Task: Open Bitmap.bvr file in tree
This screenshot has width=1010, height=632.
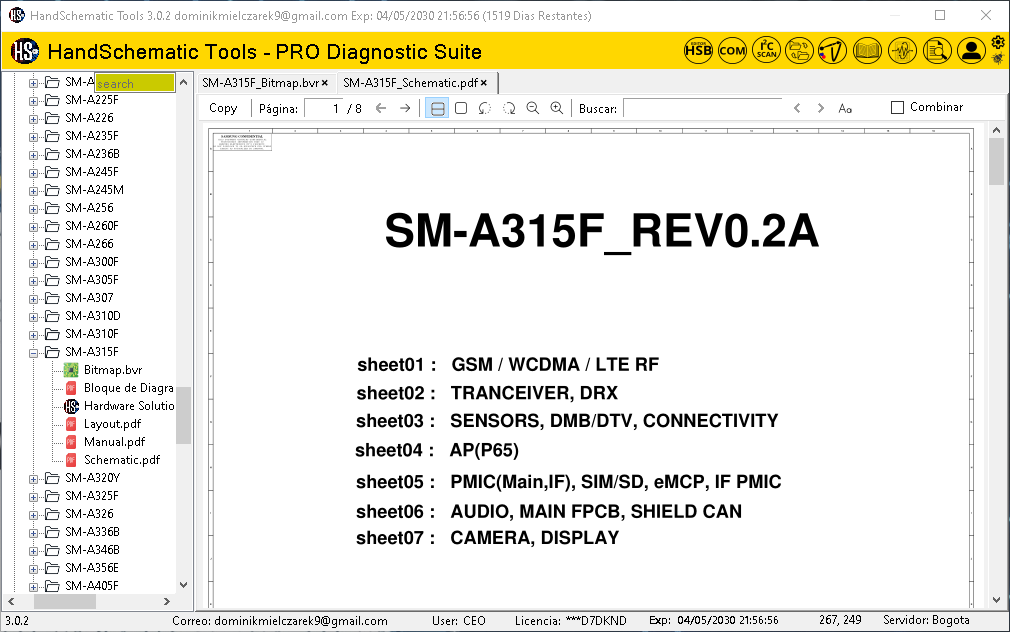Action: tap(113, 370)
